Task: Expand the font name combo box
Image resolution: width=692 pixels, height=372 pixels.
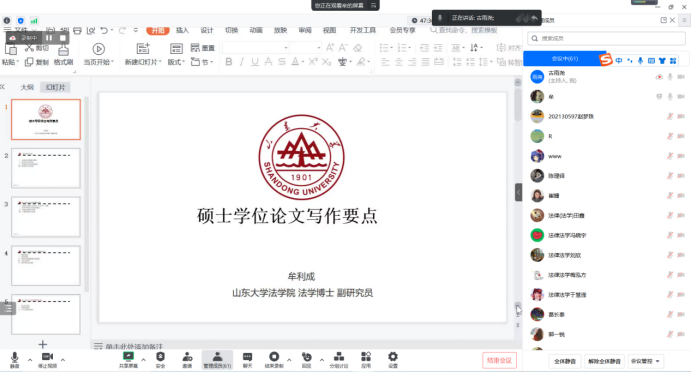Action: [256, 47]
